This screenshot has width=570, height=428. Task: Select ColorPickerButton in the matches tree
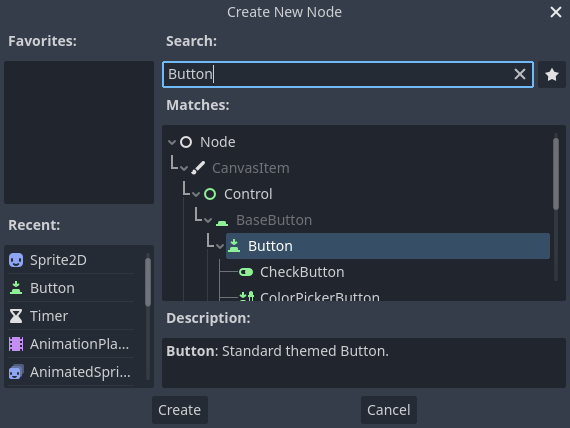[320, 297]
